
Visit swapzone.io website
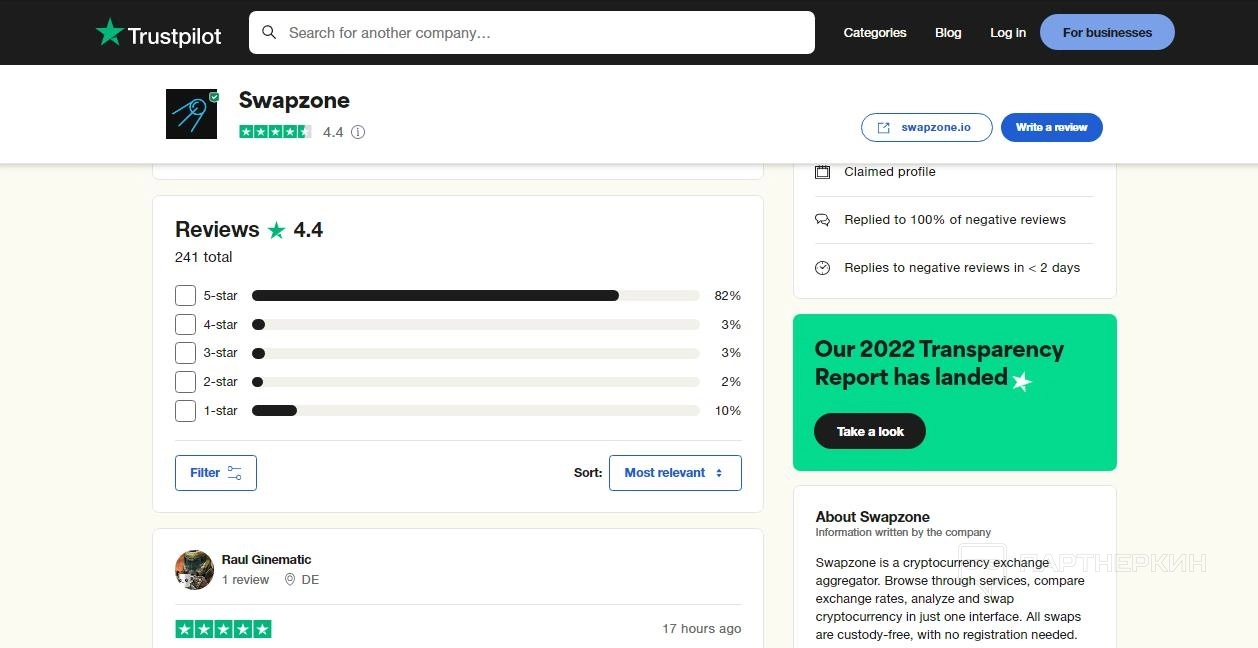click(927, 128)
